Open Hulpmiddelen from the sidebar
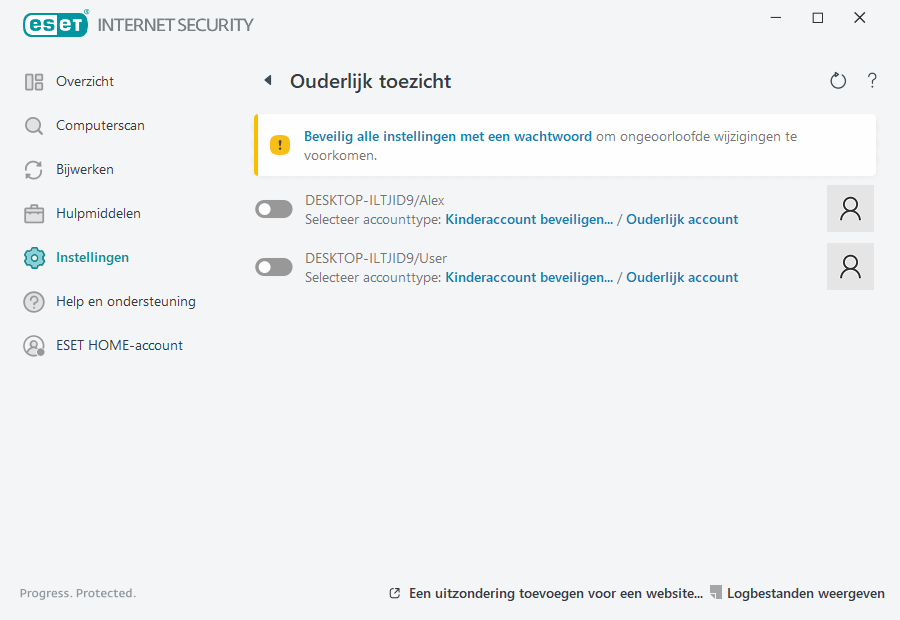900x620 pixels. [97, 214]
